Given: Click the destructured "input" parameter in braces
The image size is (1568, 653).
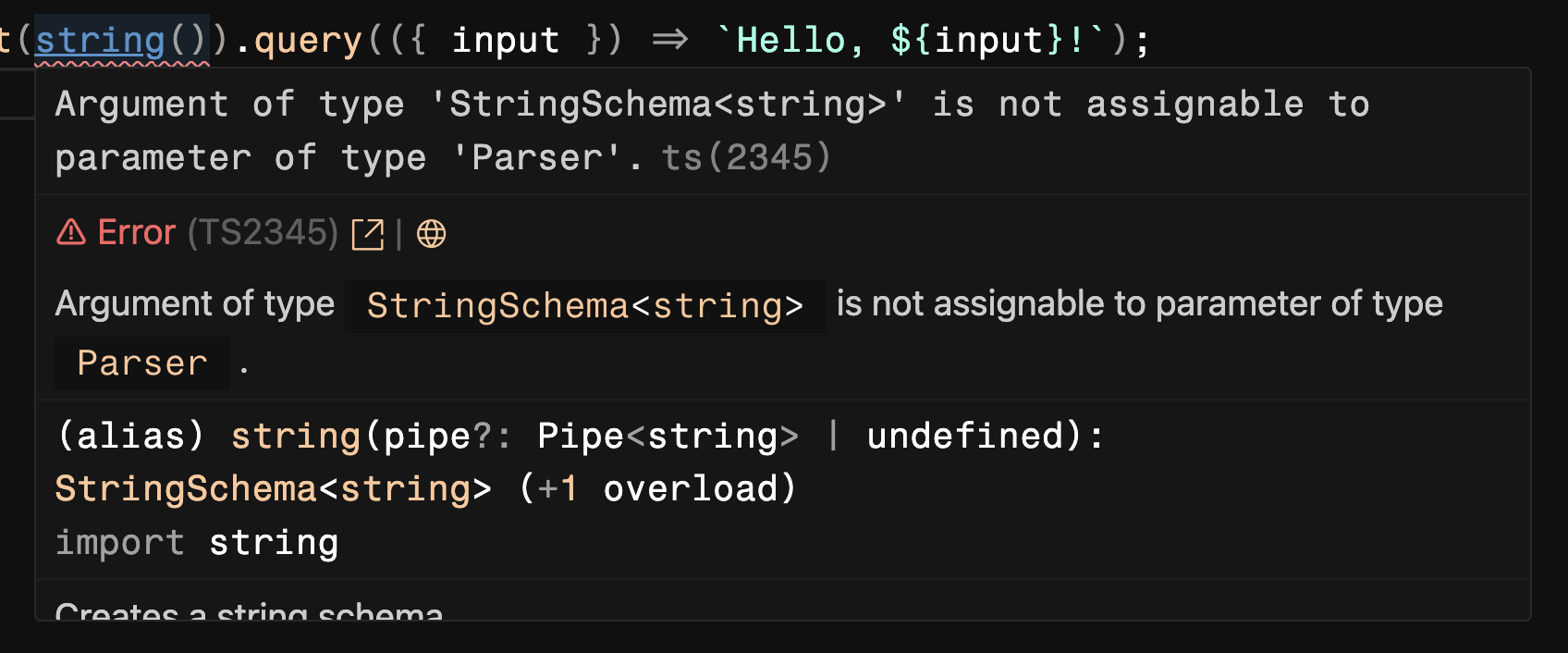Looking at the screenshot, I should pyautogui.click(x=505, y=41).
